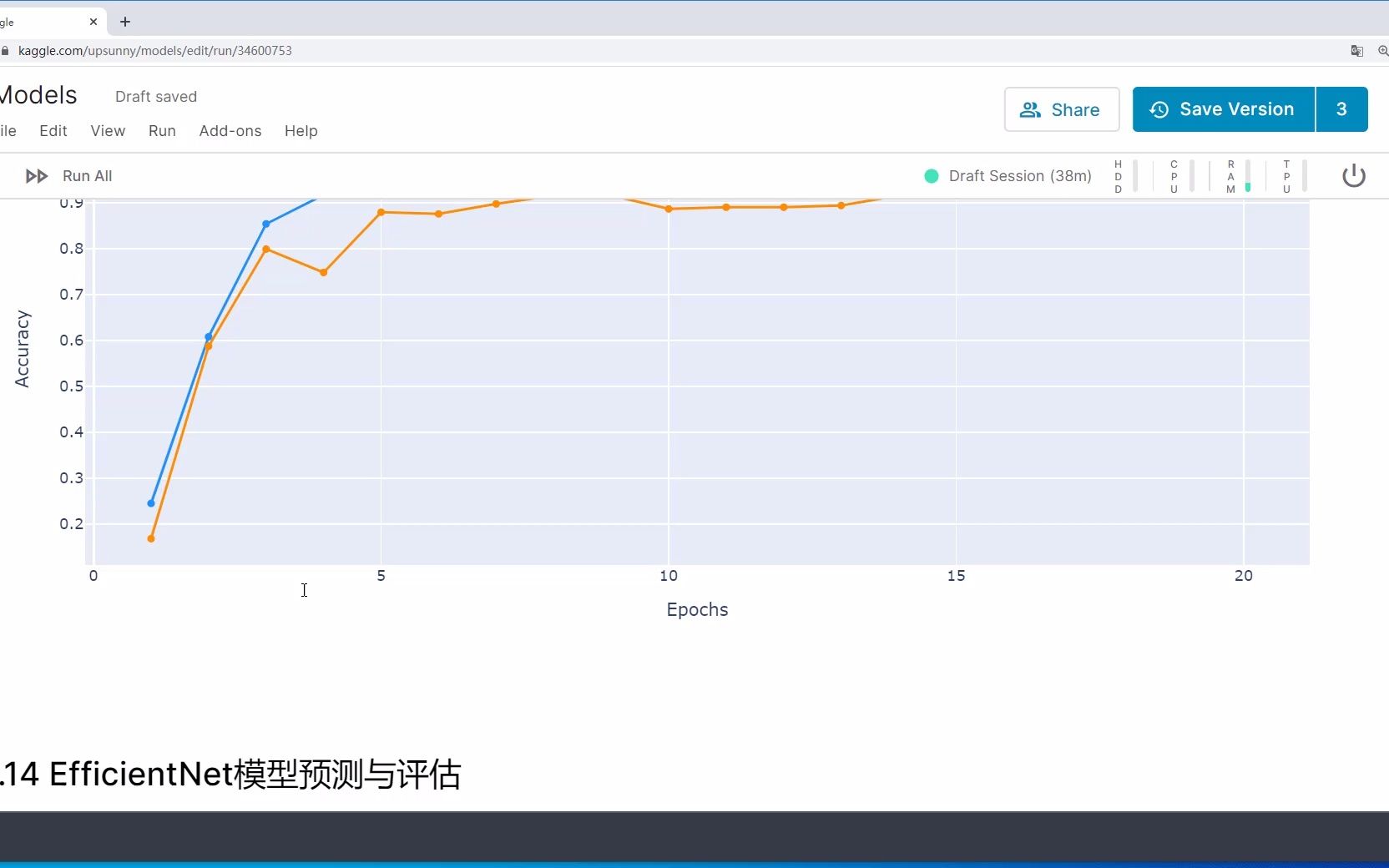Open the Help menu
This screenshot has height=868, width=1389.
[301, 131]
